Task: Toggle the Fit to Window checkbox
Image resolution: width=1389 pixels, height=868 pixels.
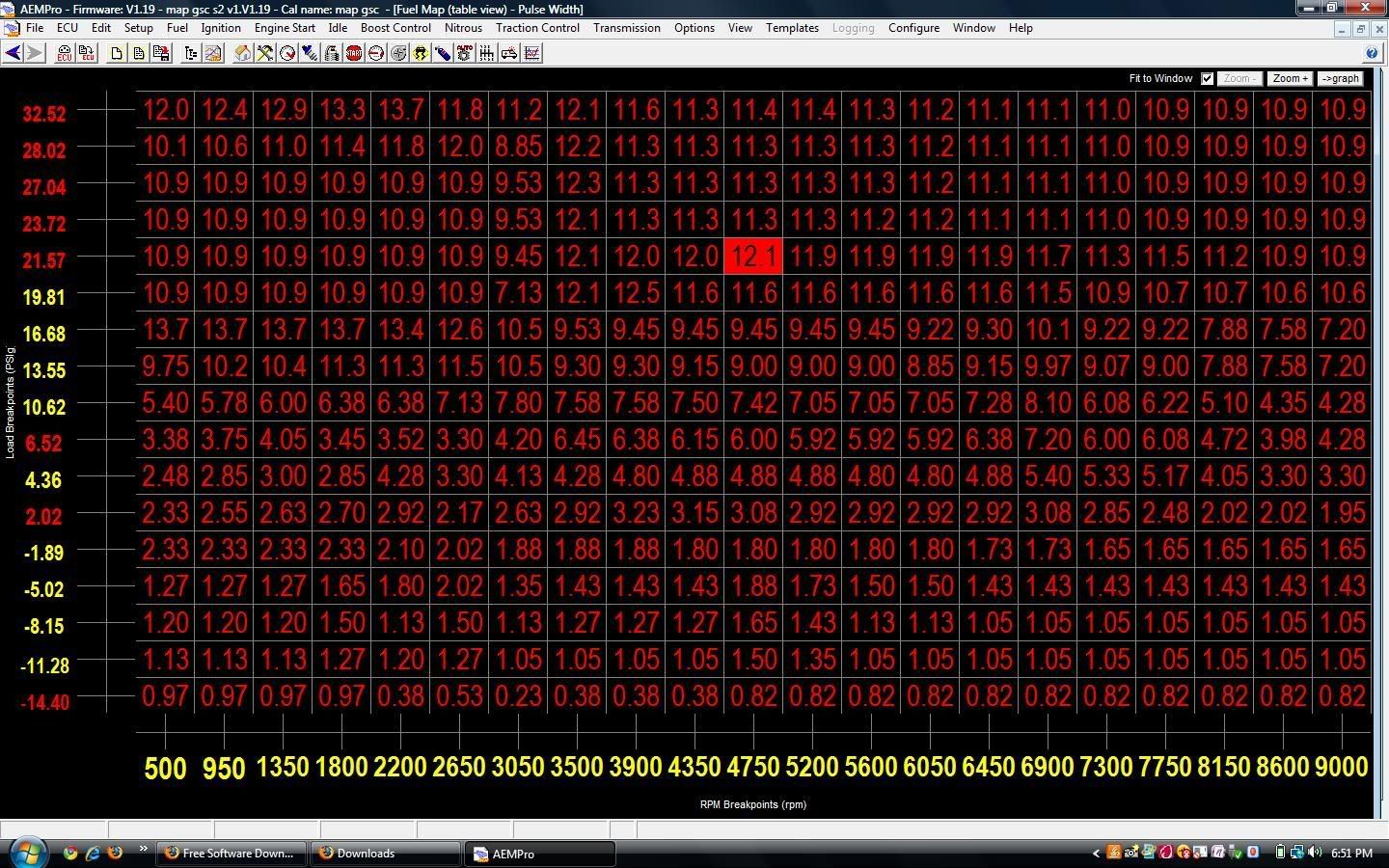Action: pos(1207,79)
